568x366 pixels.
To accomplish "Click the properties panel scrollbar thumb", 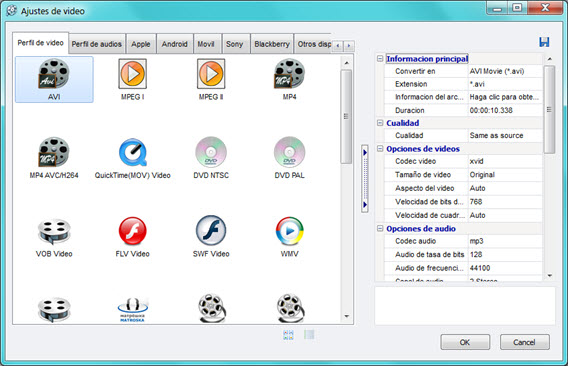I will pyautogui.click(x=550, y=109).
